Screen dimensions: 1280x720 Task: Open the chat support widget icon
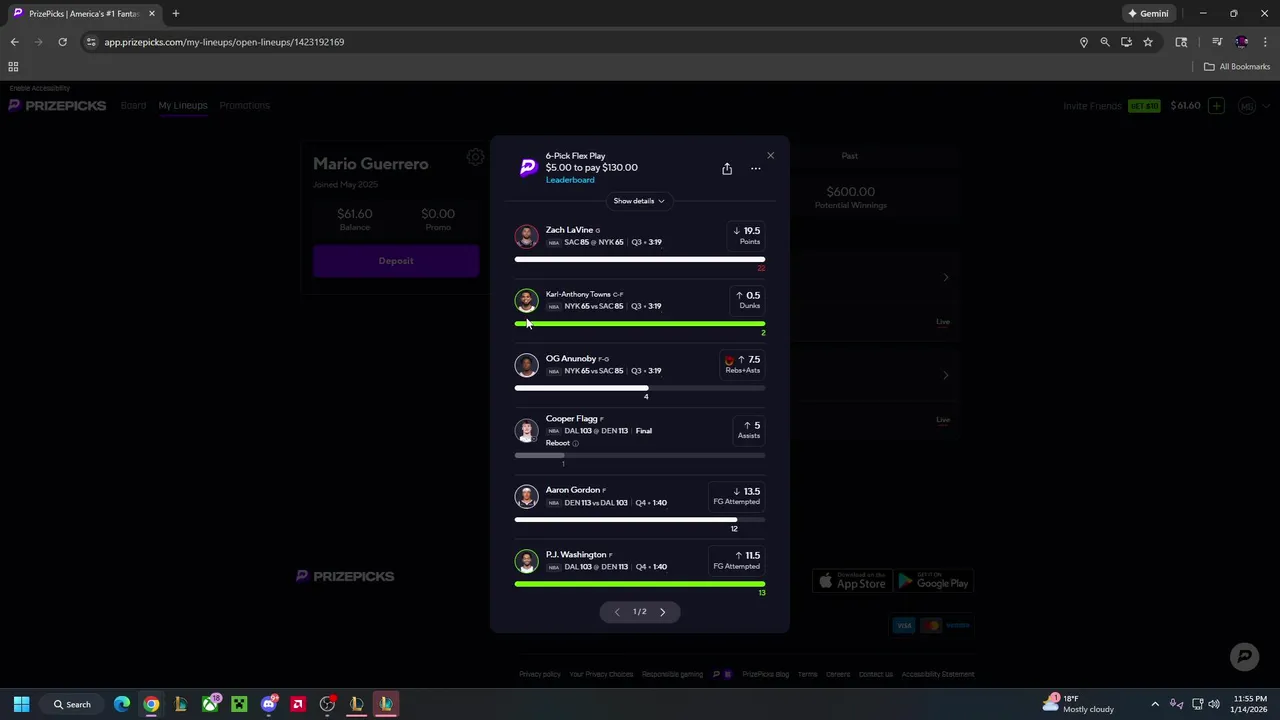(1245, 657)
